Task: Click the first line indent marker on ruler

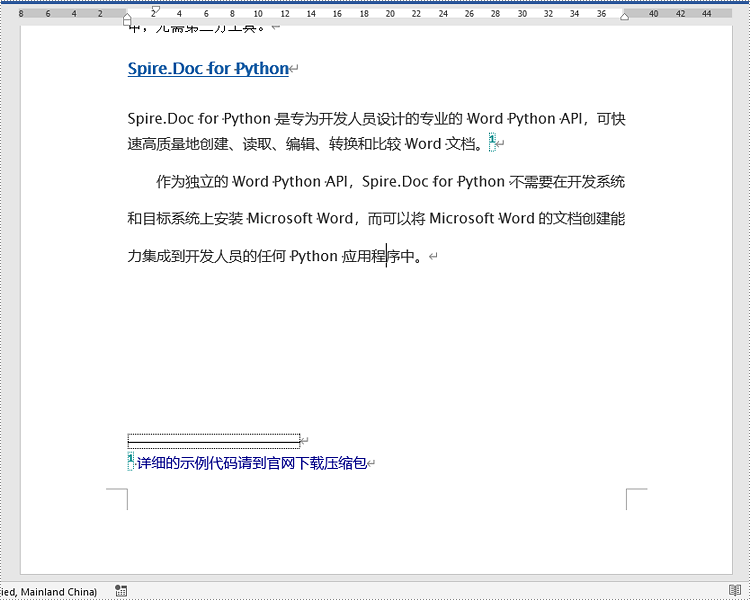Action: 155,9
